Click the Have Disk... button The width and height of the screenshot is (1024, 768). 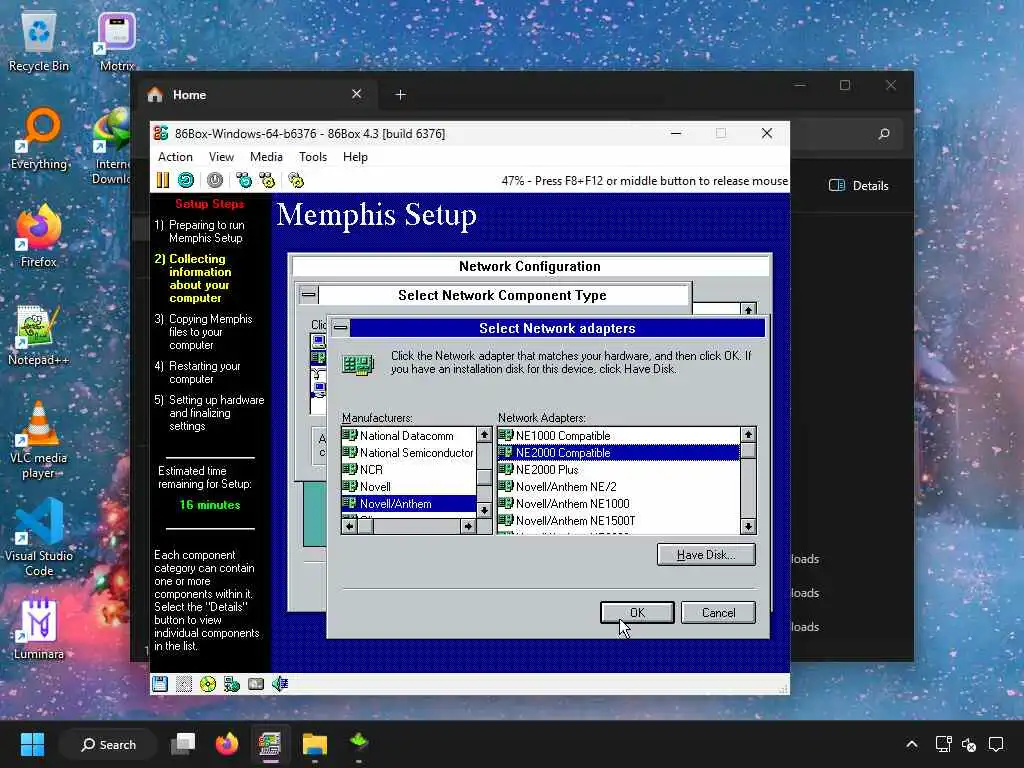pos(706,554)
